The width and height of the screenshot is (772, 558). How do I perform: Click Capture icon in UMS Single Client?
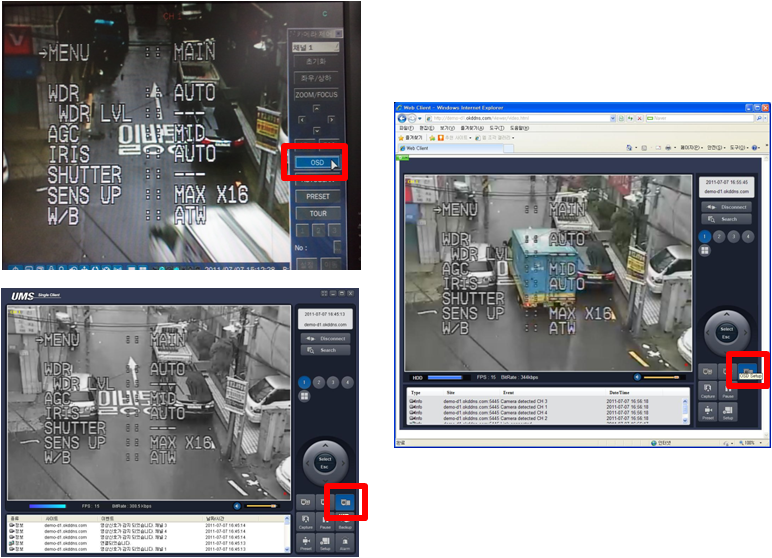(x=305, y=522)
